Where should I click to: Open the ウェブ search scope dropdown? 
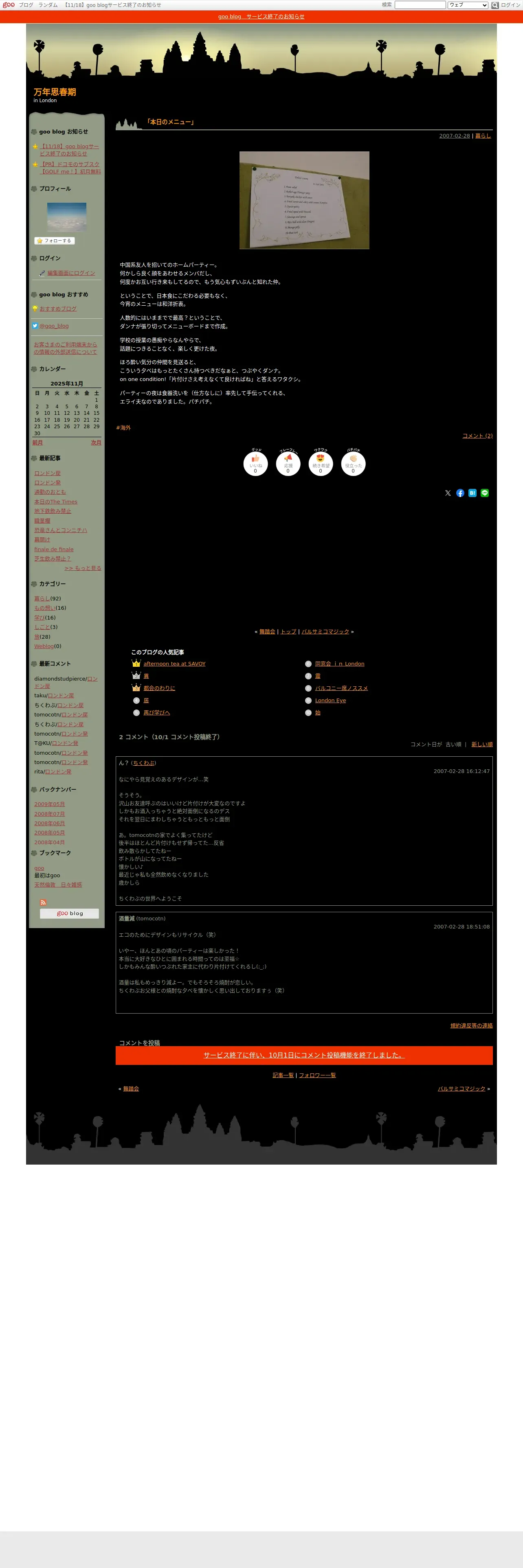click(x=468, y=5)
